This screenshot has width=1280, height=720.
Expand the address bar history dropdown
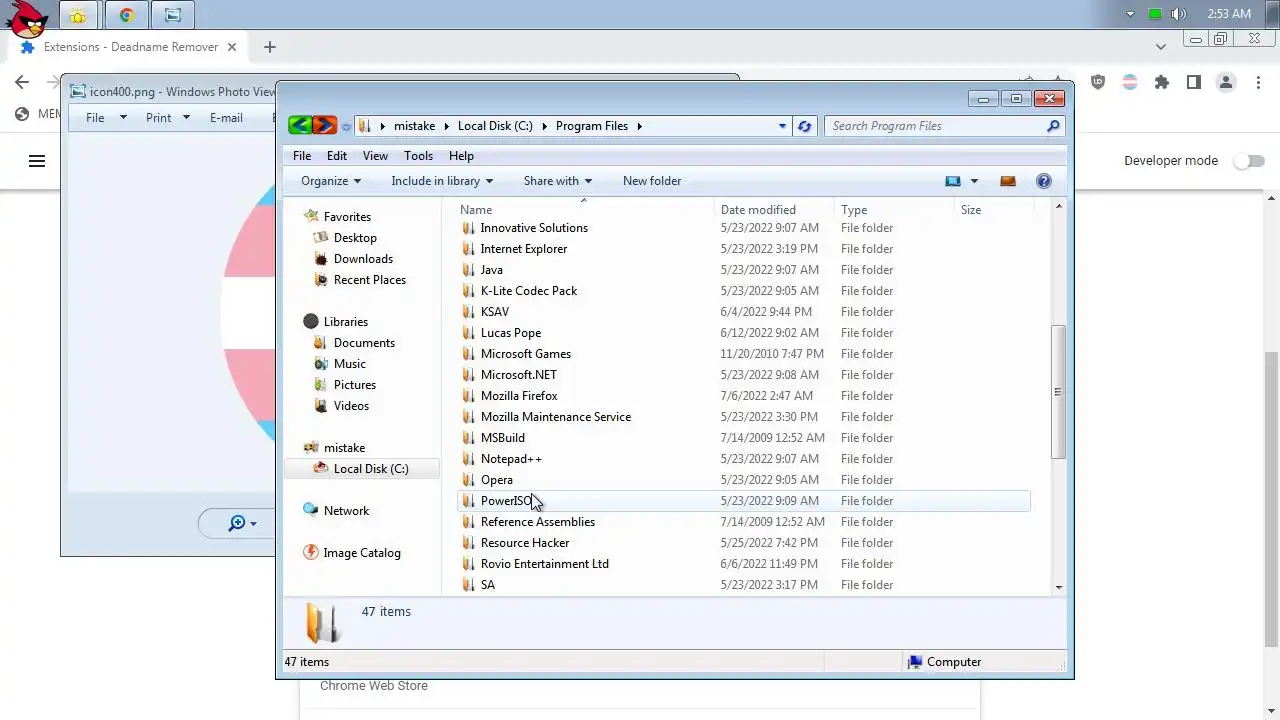pyautogui.click(x=782, y=126)
